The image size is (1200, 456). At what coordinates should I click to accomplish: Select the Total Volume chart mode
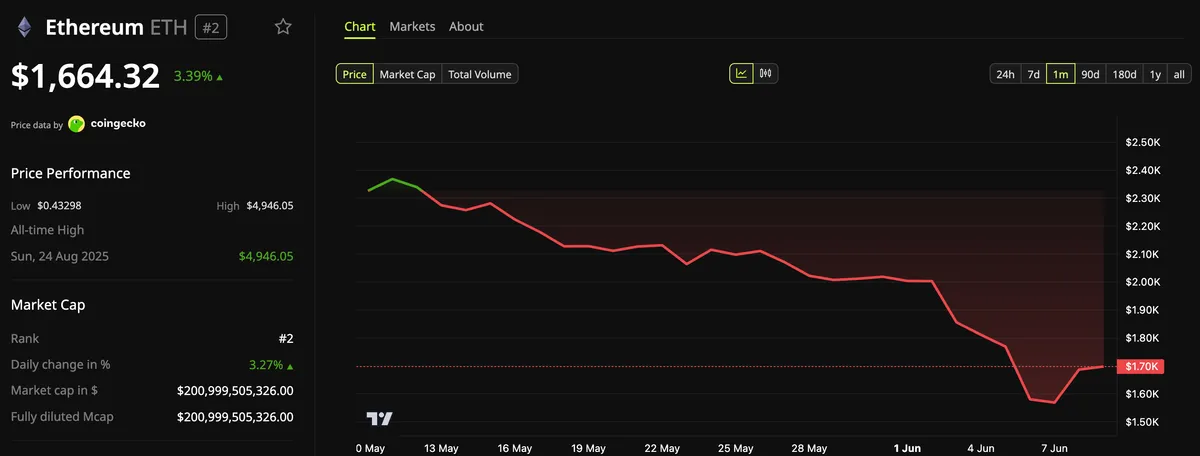pos(480,74)
